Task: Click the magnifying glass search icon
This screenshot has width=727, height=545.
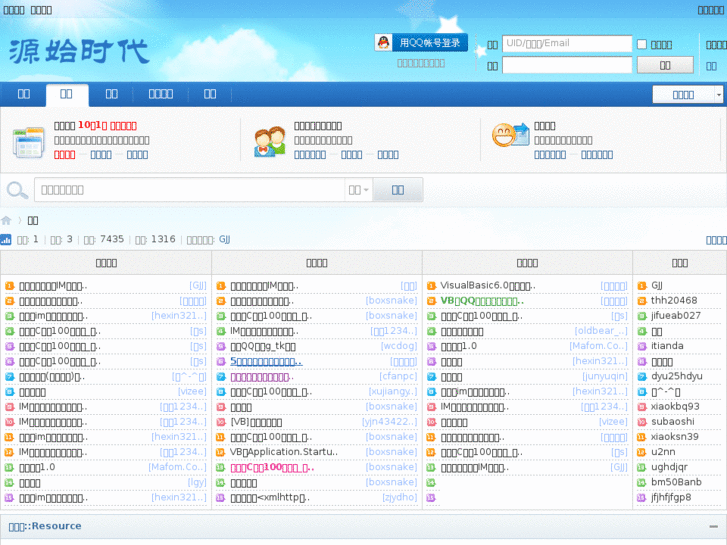Action: (17, 190)
